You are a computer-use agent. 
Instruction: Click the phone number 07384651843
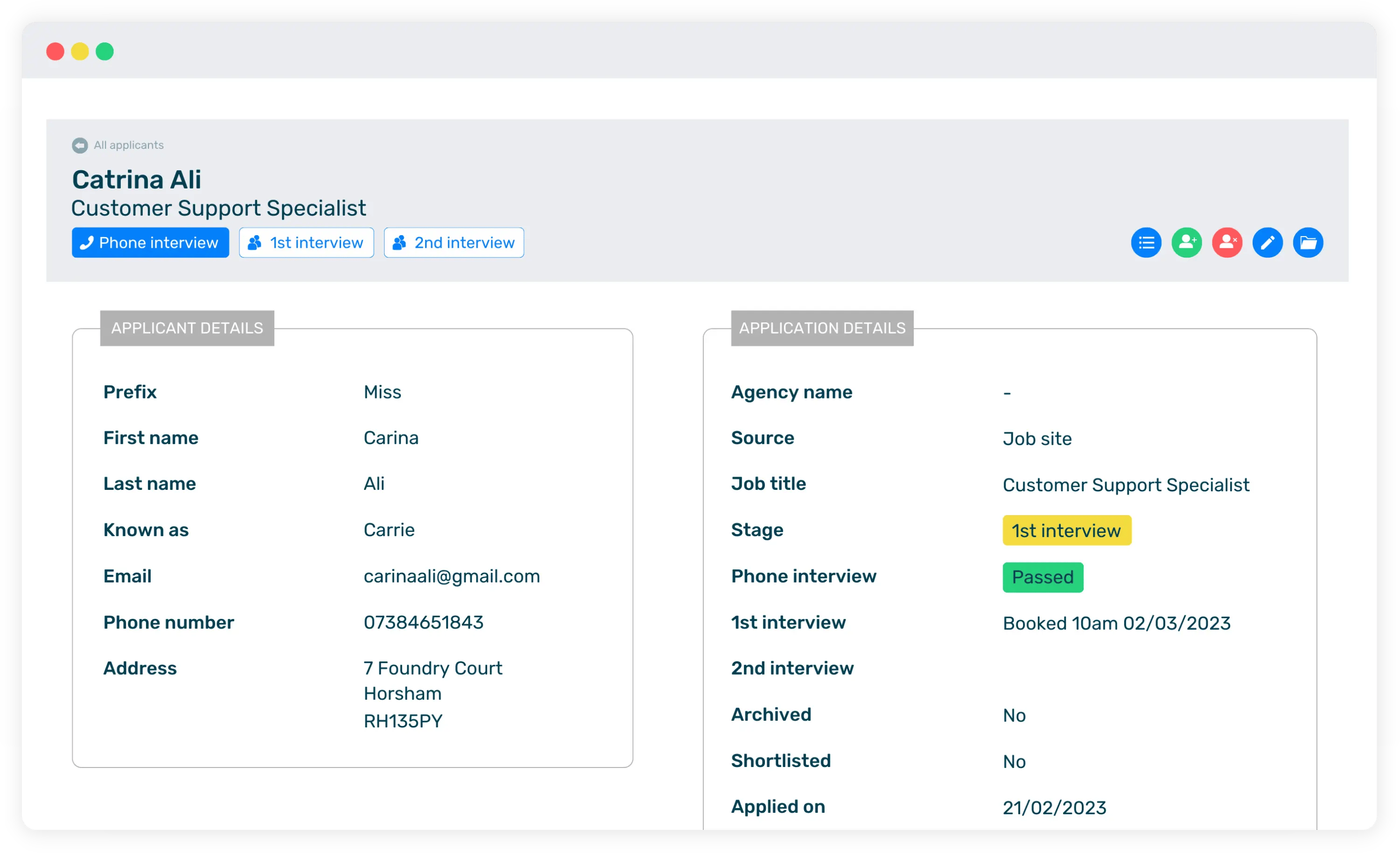[x=423, y=622]
